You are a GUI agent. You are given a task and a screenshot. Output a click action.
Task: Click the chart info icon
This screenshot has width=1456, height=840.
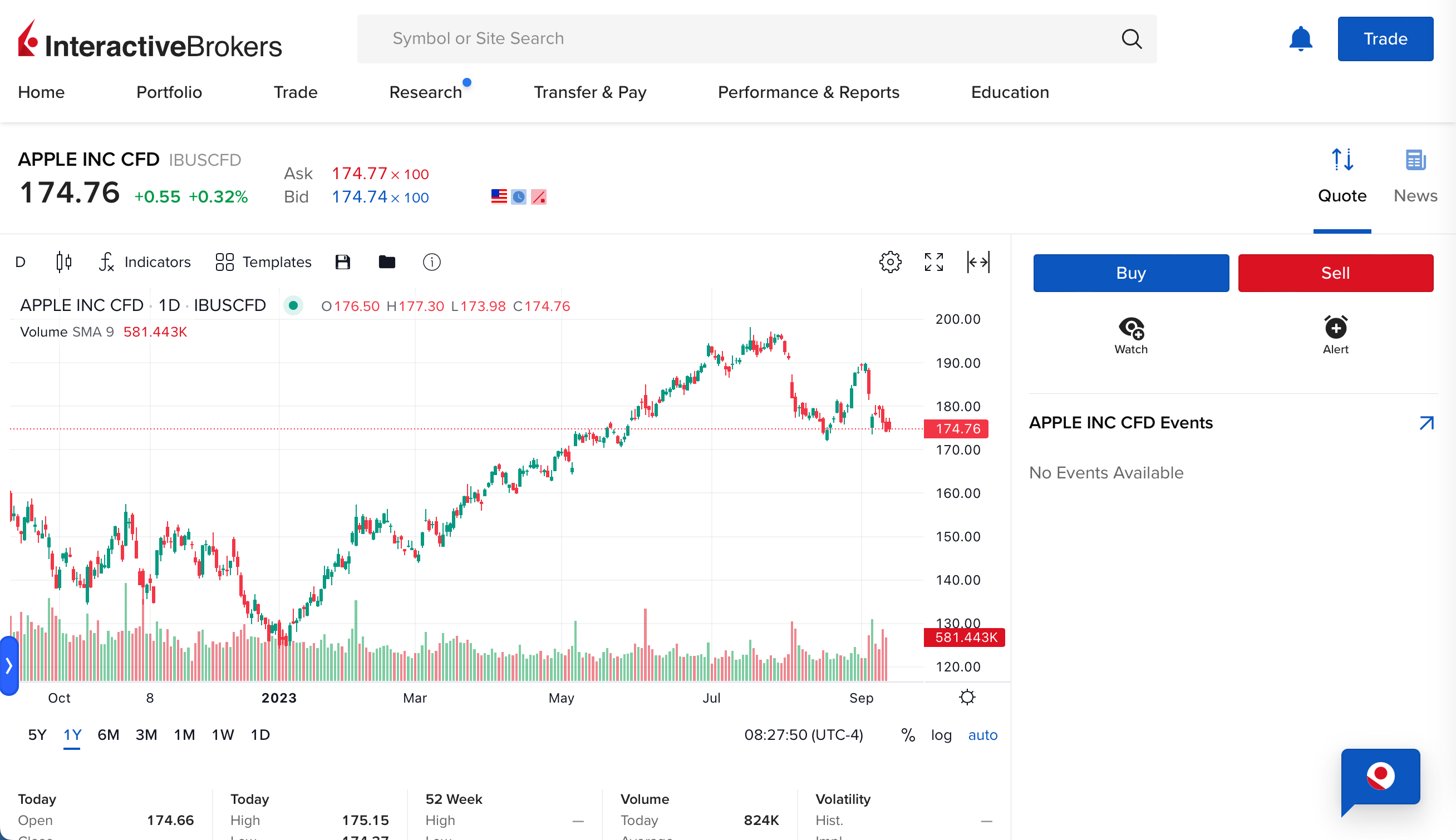point(432,262)
